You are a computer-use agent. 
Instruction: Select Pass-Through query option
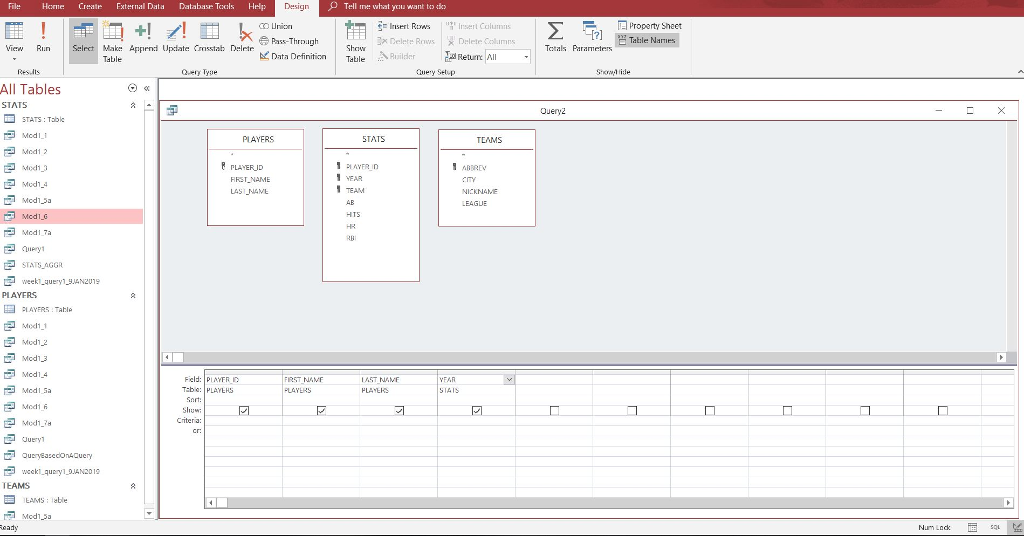289,41
